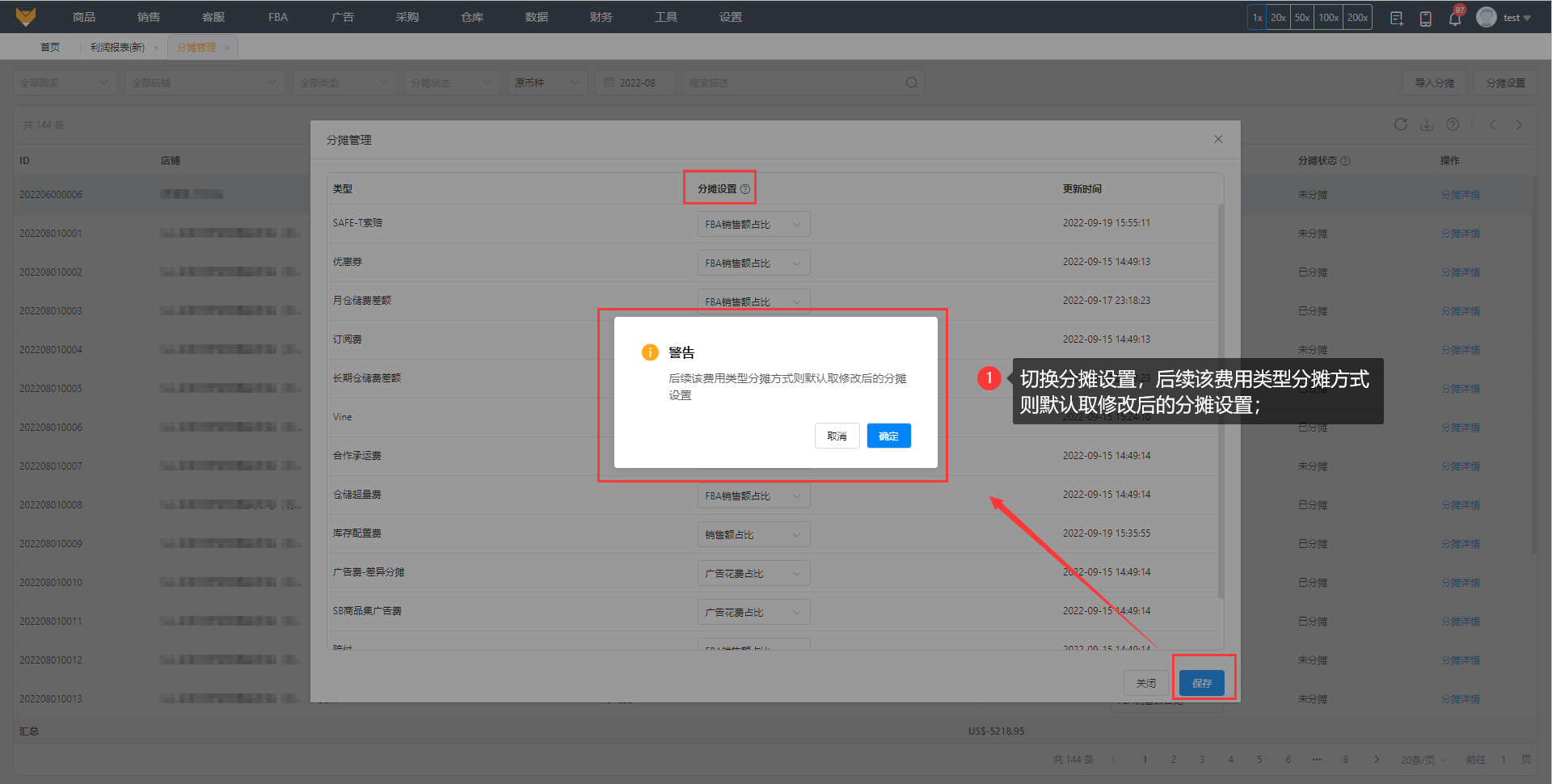The image size is (1552, 784).
Task: Click the mobile device icon in top bar
Action: (1425, 18)
